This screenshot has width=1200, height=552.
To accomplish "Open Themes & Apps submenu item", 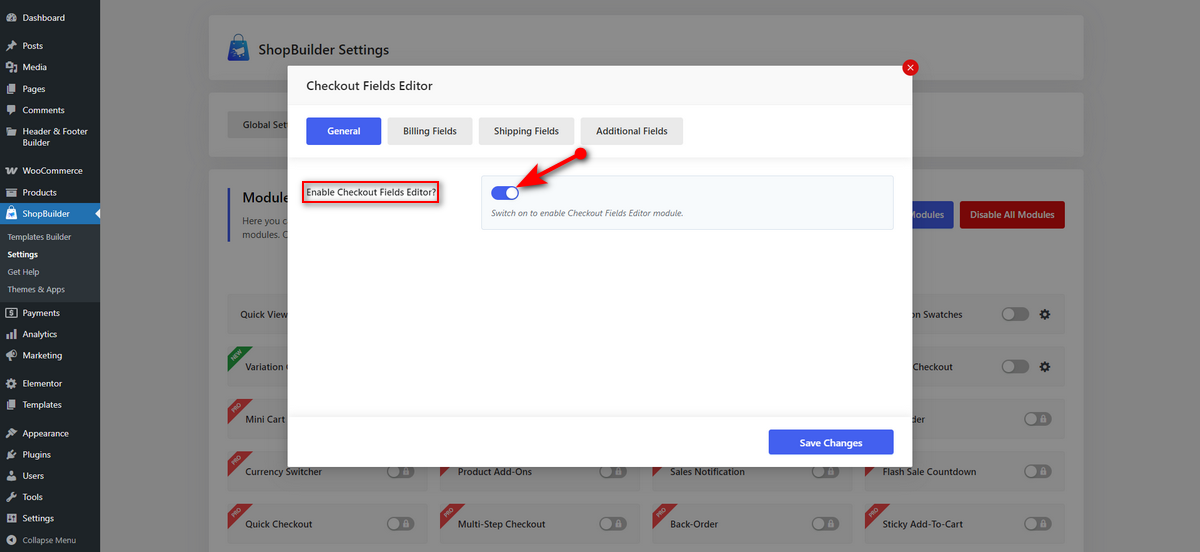I will (36, 290).
